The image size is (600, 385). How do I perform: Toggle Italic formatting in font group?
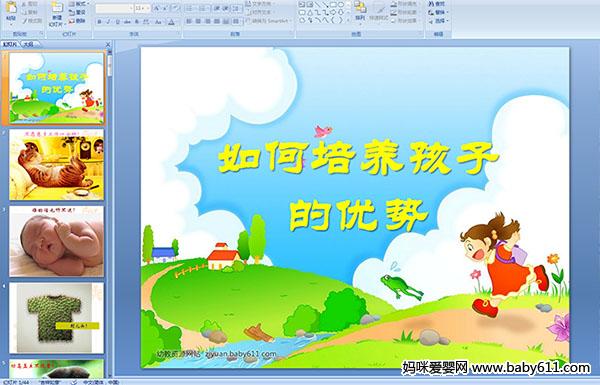pos(108,22)
